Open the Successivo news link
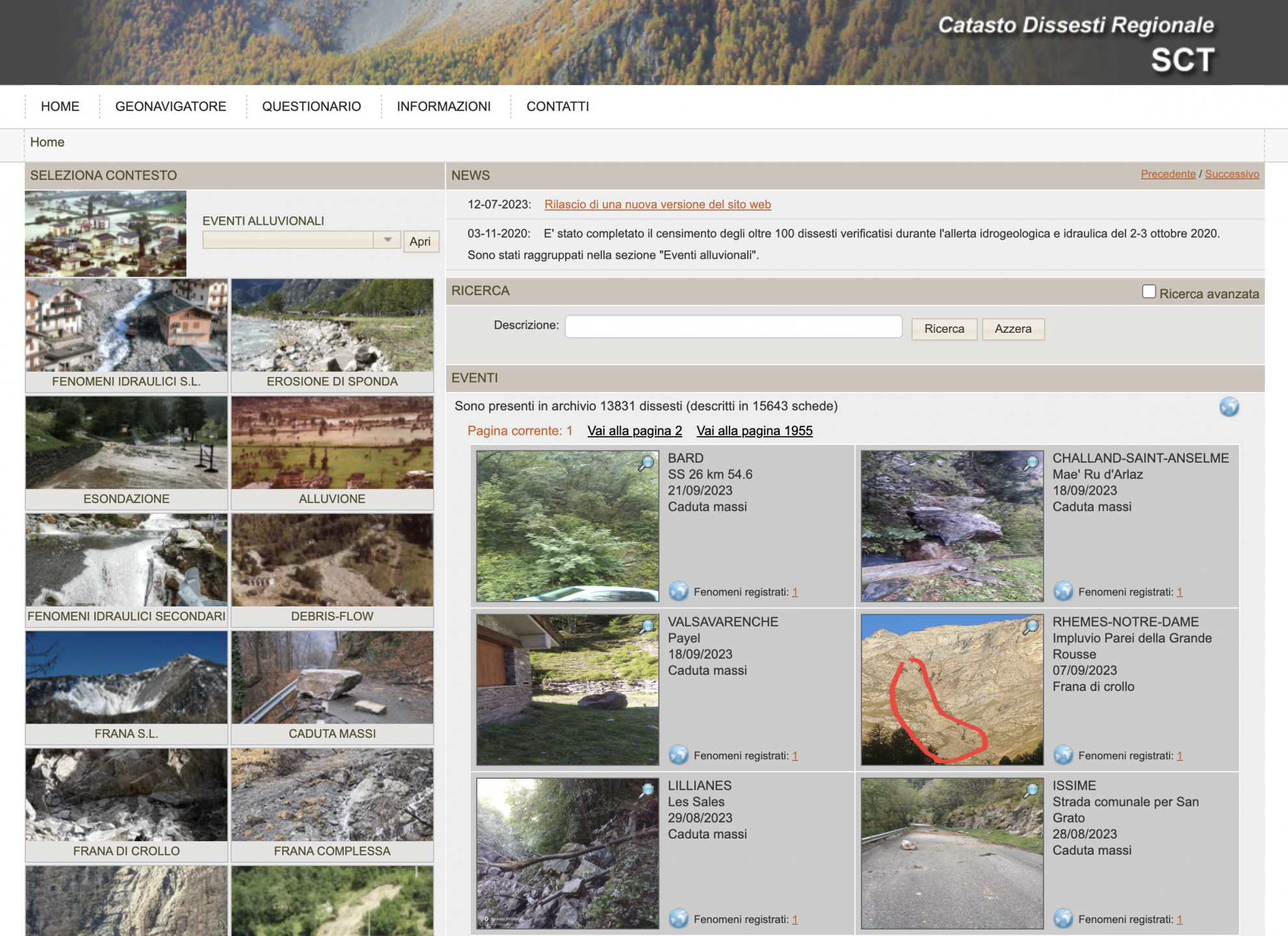1288x936 pixels. (x=1231, y=174)
